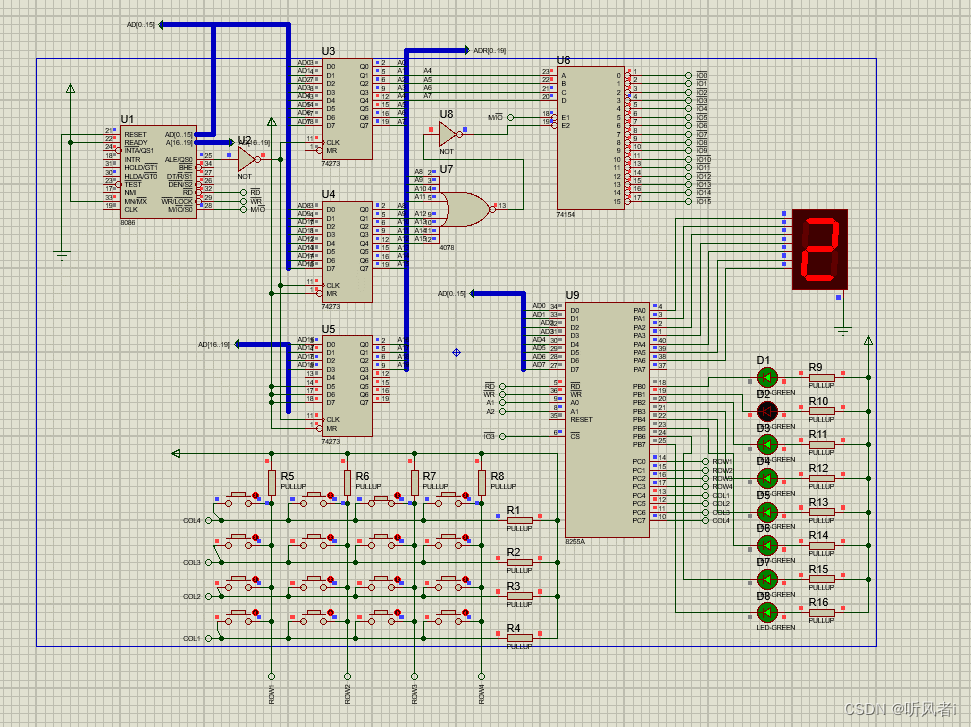Select the U6 74154 decoder chip
Viewport: 971px width, 727px height.
[591, 137]
